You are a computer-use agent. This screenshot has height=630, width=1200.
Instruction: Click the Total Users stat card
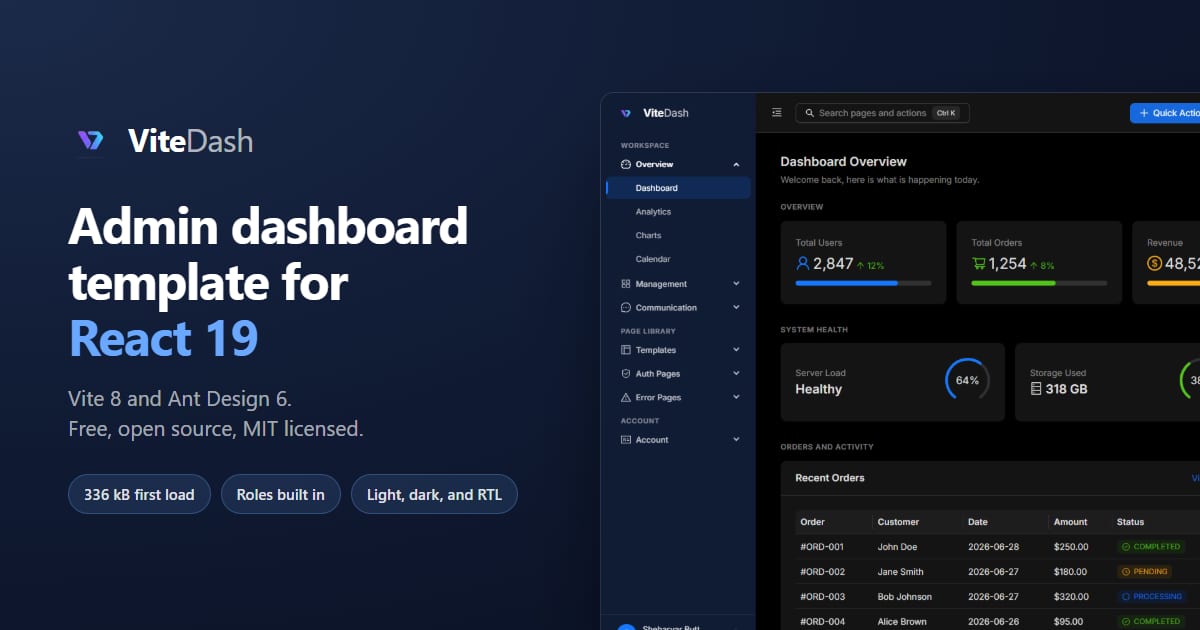[x=863, y=262]
